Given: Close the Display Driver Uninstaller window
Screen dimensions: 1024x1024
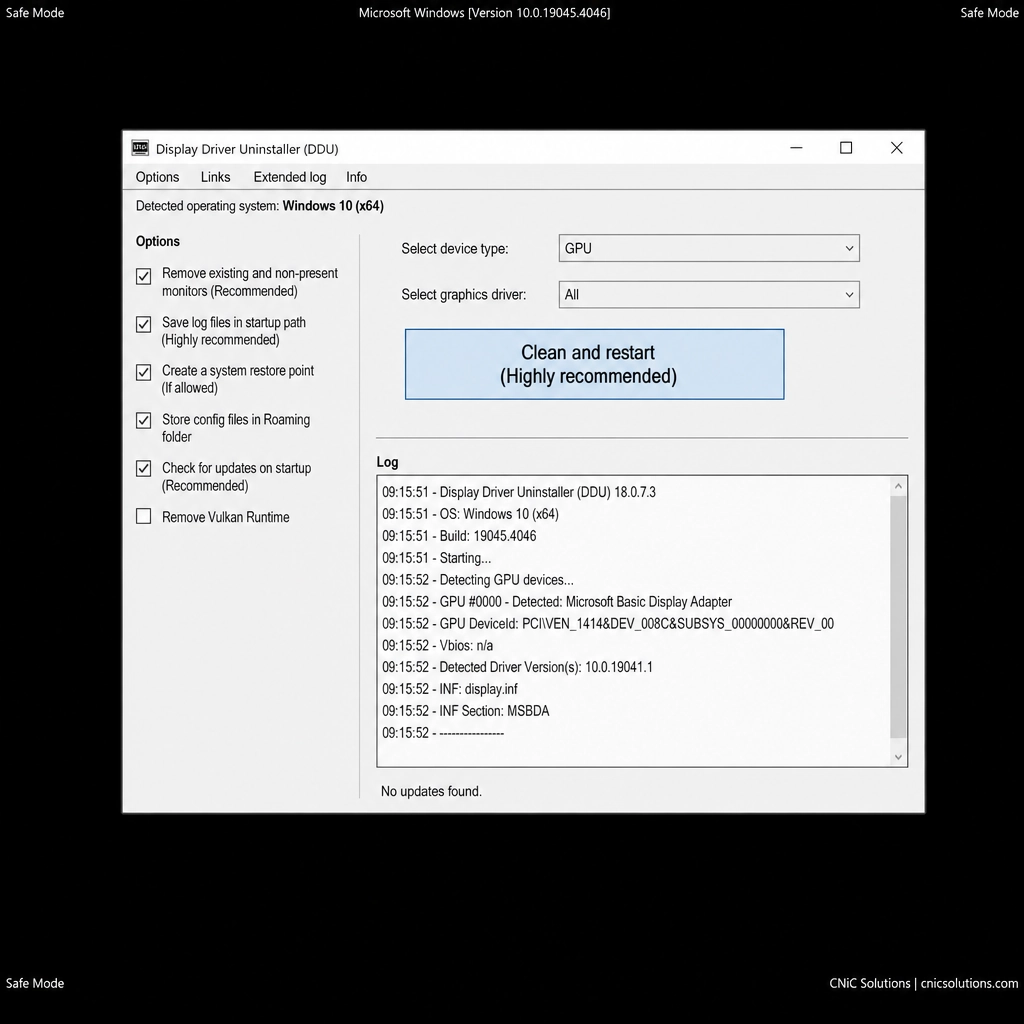Looking at the screenshot, I should (897, 148).
